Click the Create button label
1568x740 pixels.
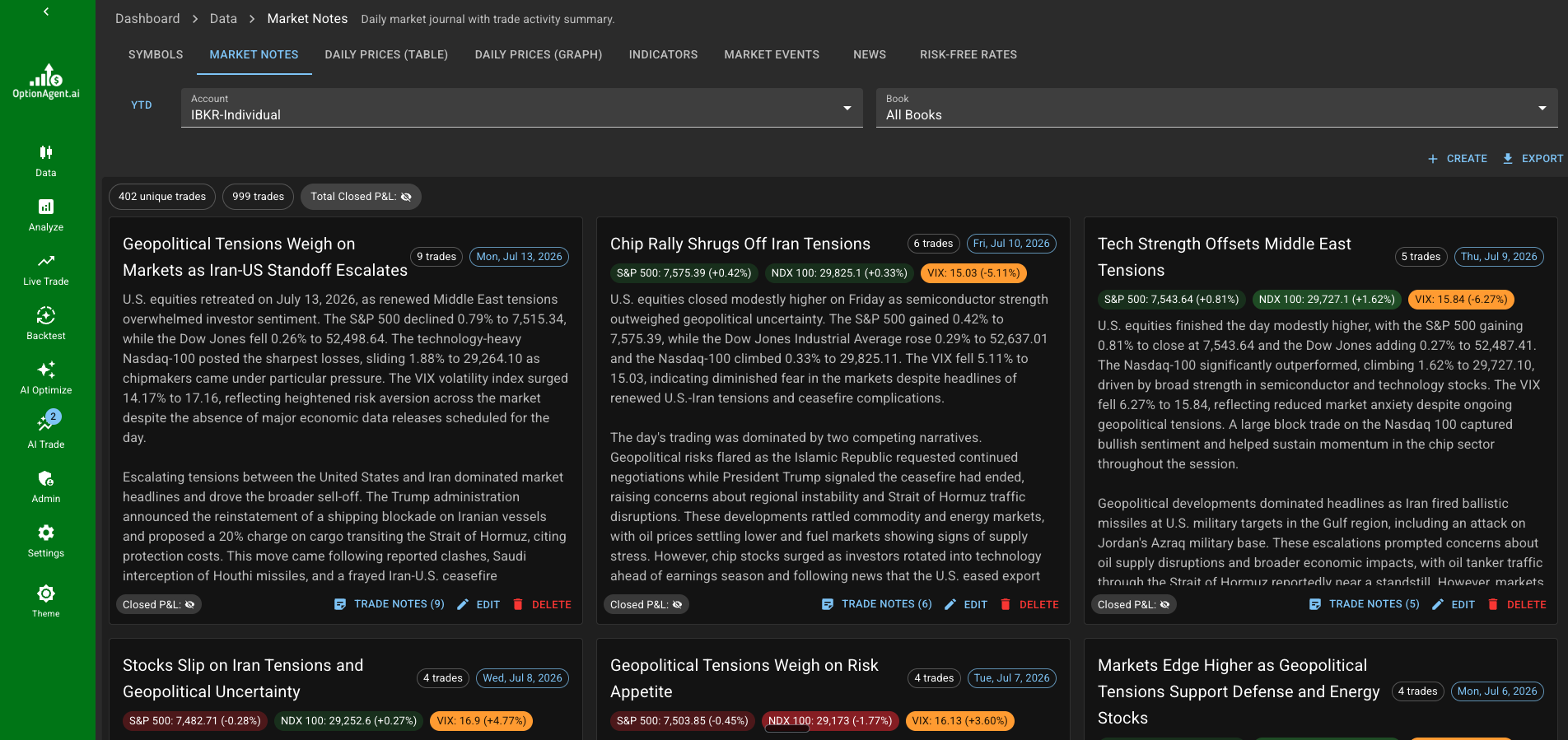pyautogui.click(x=1467, y=159)
